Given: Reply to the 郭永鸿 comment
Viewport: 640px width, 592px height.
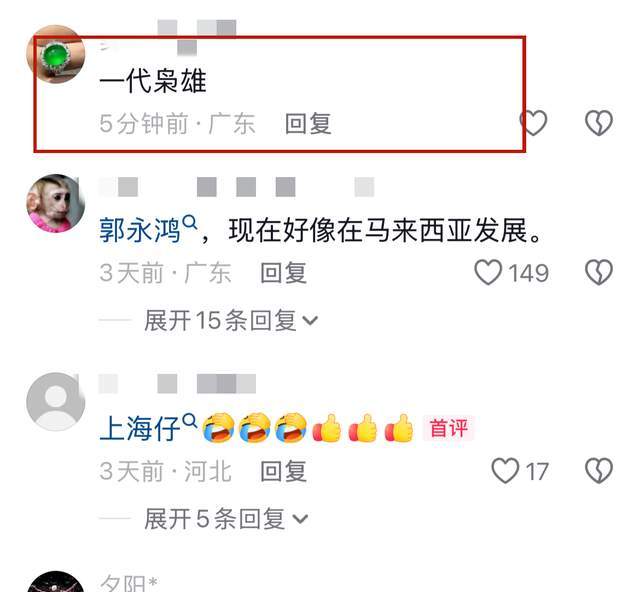Looking at the screenshot, I should (x=284, y=273).
